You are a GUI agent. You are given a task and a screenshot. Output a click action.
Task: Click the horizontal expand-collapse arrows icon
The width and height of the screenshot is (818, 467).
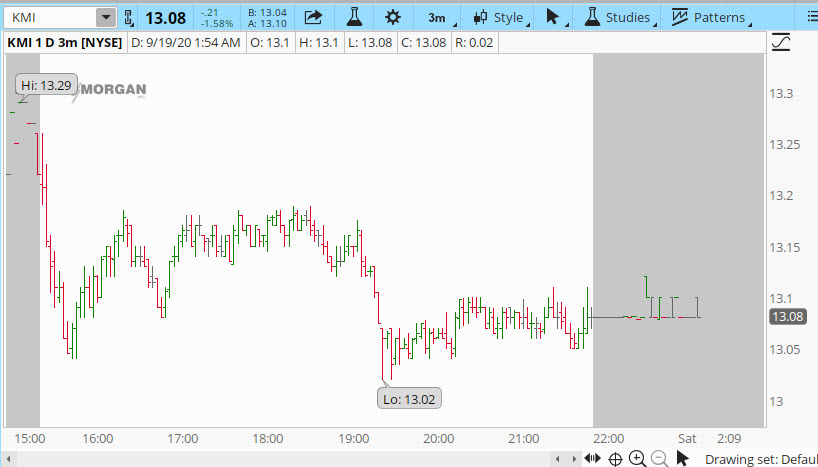coord(592,458)
